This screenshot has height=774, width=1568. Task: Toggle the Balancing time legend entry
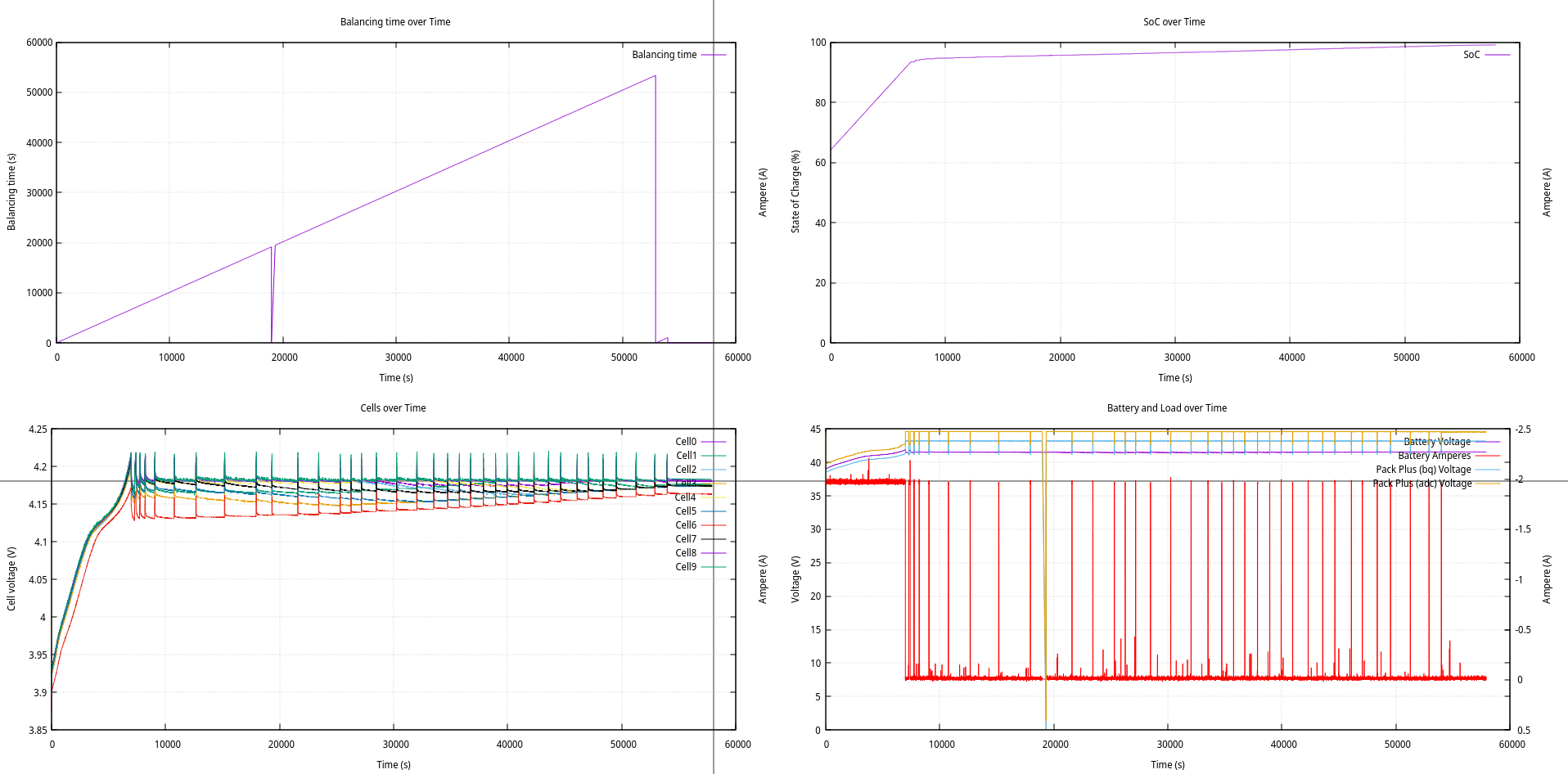[678, 55]
